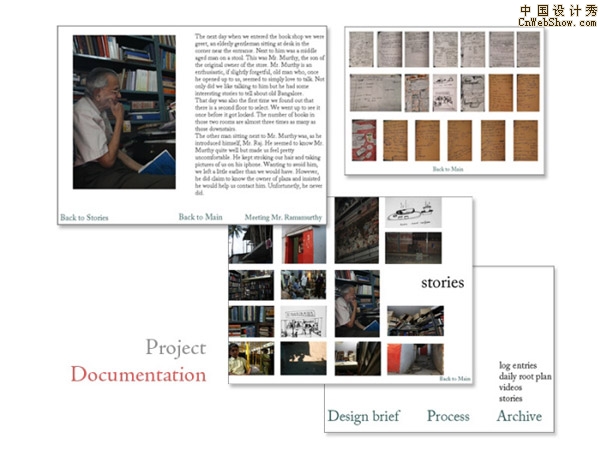Click Back to Main under the handwritten notes gallery

[448, 169]
